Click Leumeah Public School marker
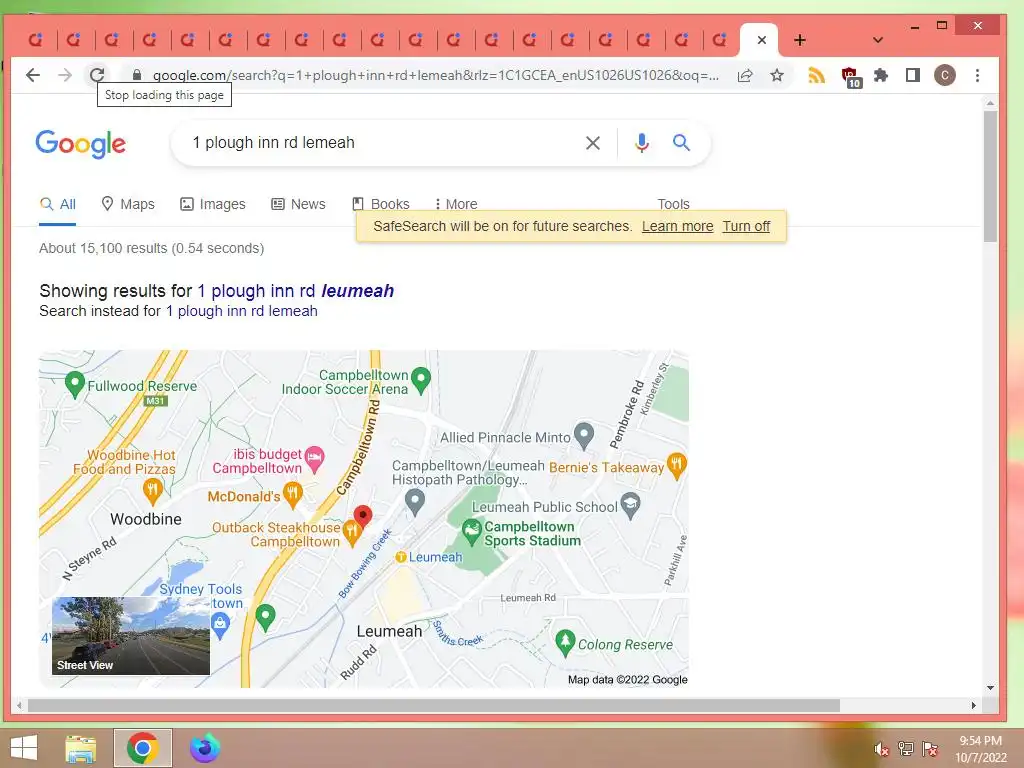This screenshot has height=768, width=1024. tap(630, 505)
